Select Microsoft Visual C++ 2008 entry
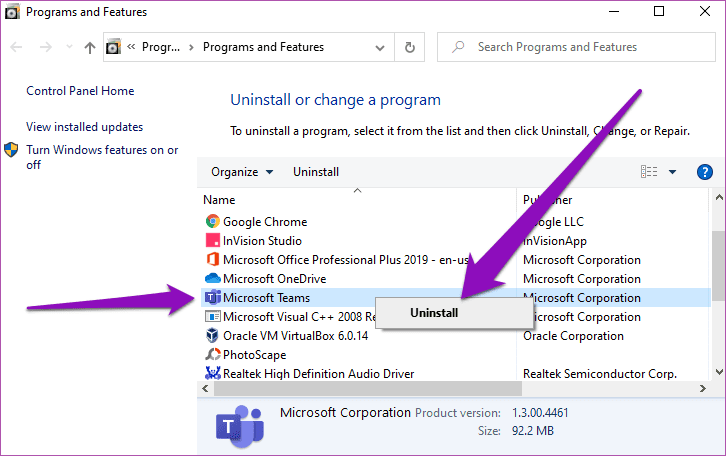Image resolution: width=726 pixels, height=456 pixels. (x=299, y=317)
